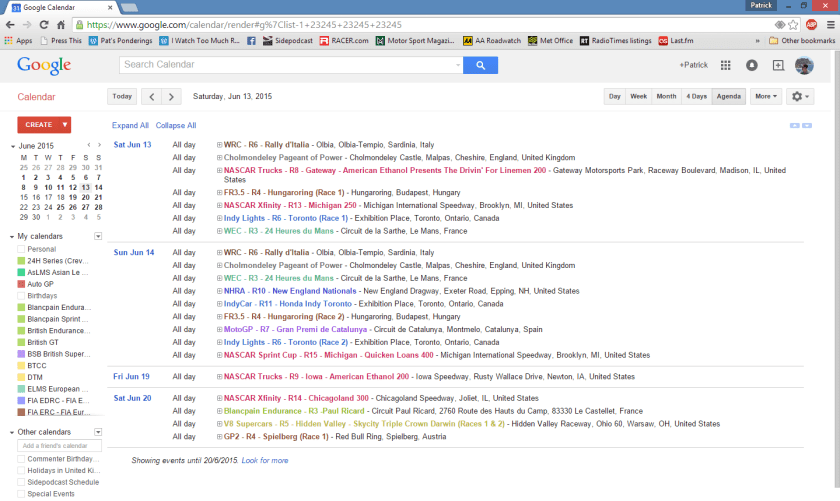
Task: Click the BTCC calendar color swatch
Action: pyautogui.click(x=21, y=365)
